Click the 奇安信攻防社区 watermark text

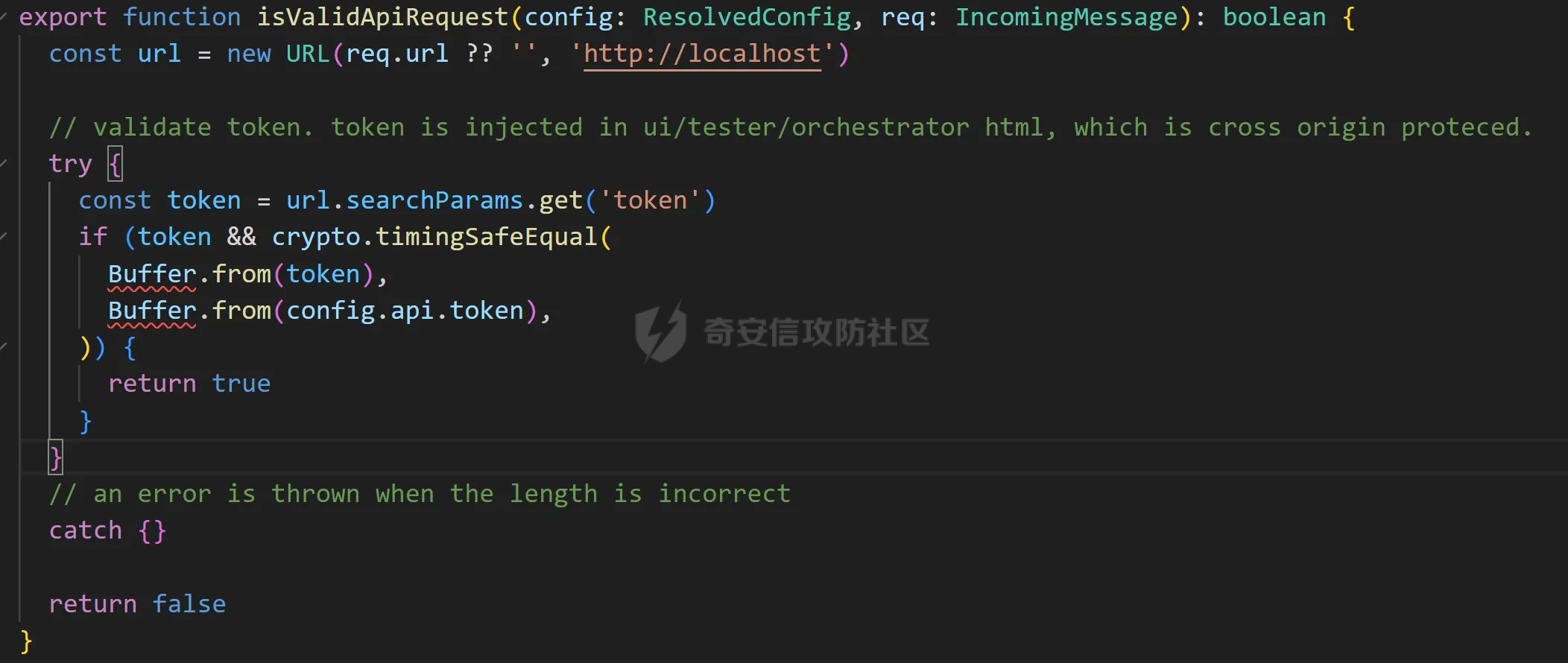click(x=817, y=332)
